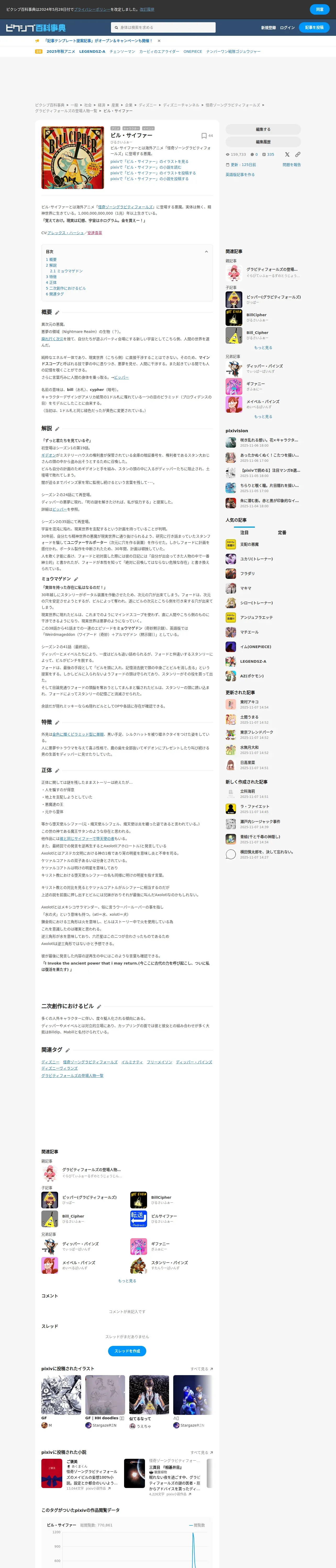Open the すべて見る link for pixiv novels
The height and width of the screenshot is (1568, 336).
point(201,1452)
